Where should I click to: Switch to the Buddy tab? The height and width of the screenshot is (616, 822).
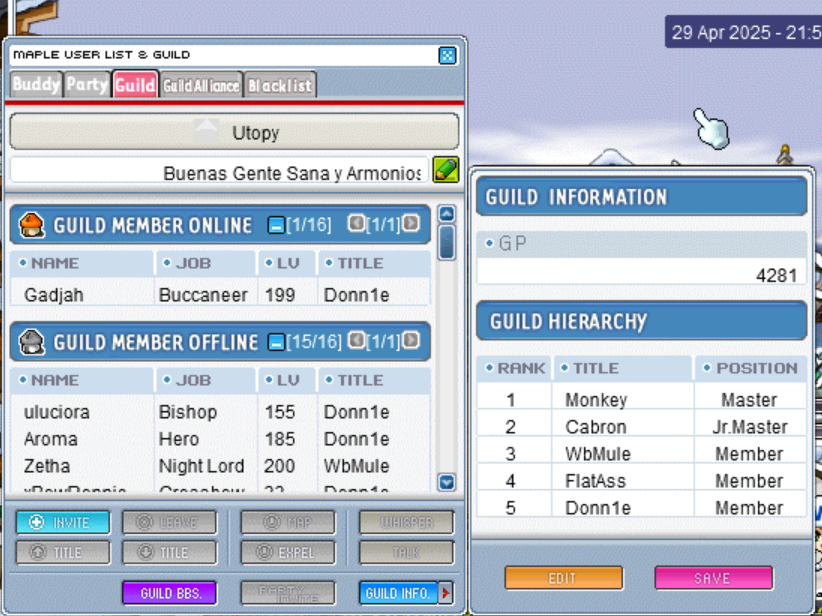[36, 85]
